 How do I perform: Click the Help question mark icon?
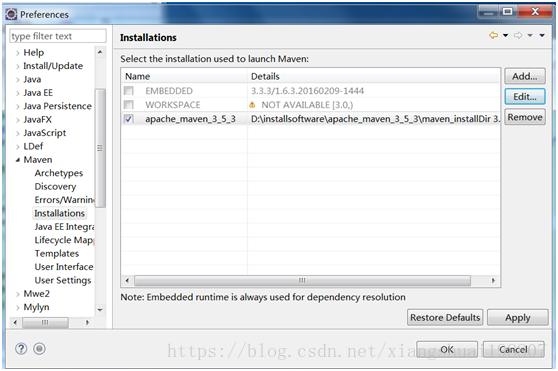click(x=21, y=349)
